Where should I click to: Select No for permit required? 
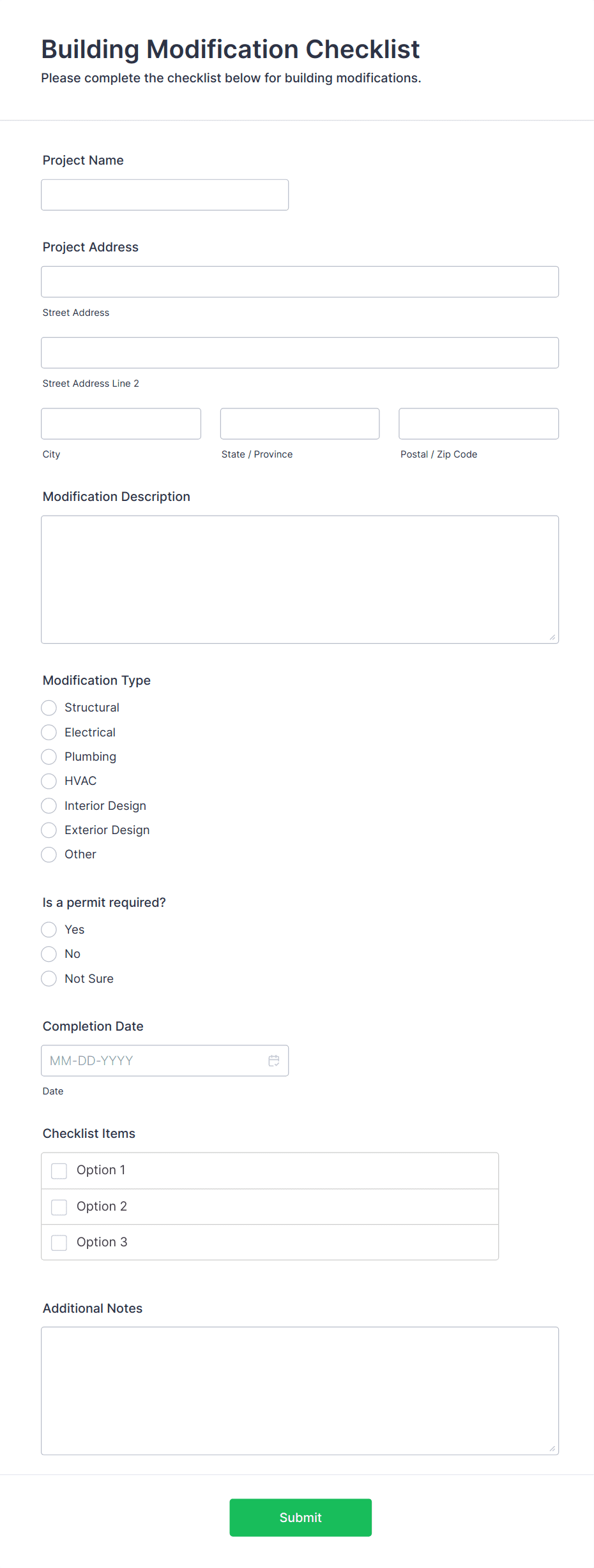tap(49, 953)
